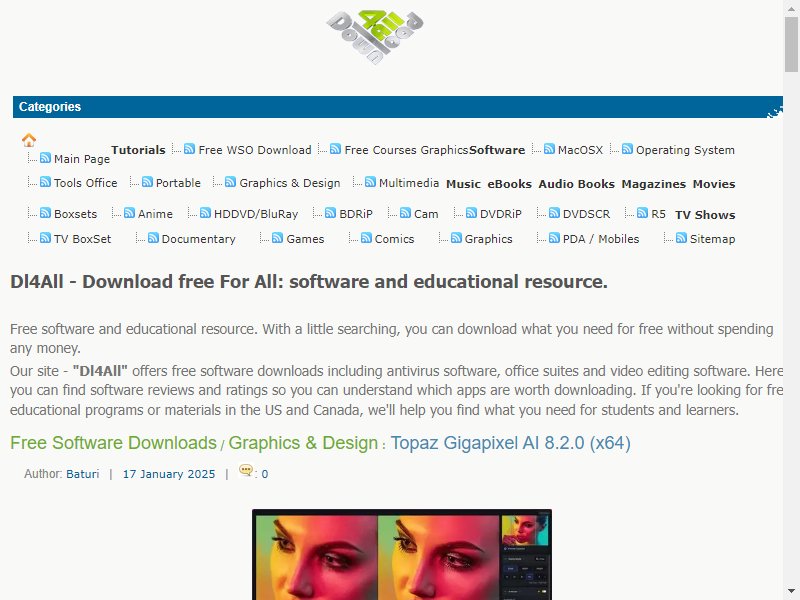Click the RSS icon beside Documentary
This screenshot has height=600, width=800.
153,238
